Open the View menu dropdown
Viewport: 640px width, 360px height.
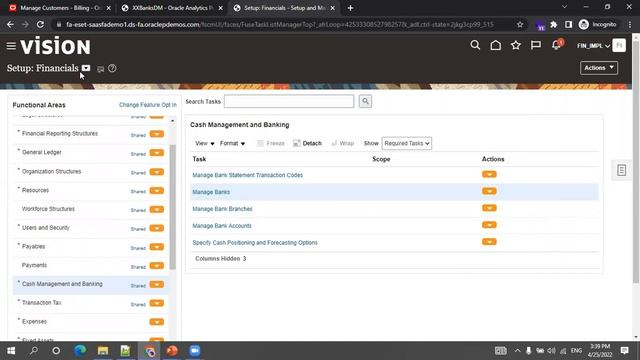[204, 143]
